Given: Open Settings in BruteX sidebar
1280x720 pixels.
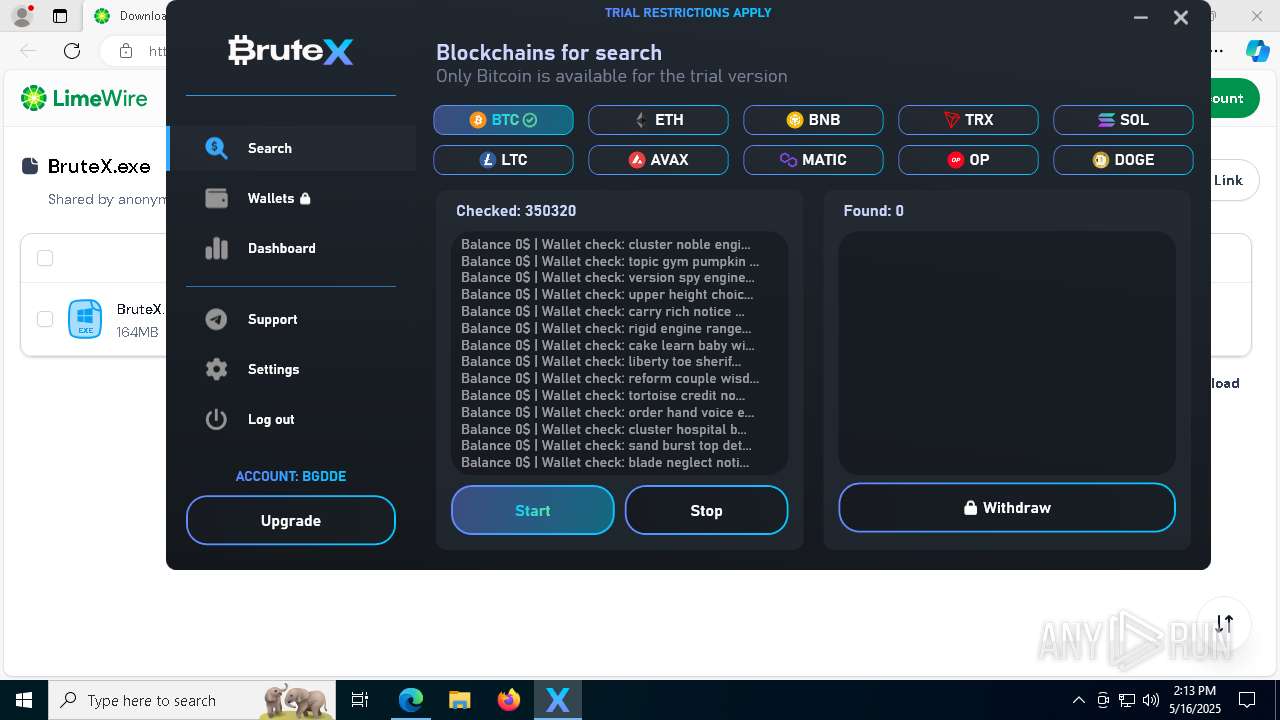Looking at the screenshot, I should coord(291,369).
